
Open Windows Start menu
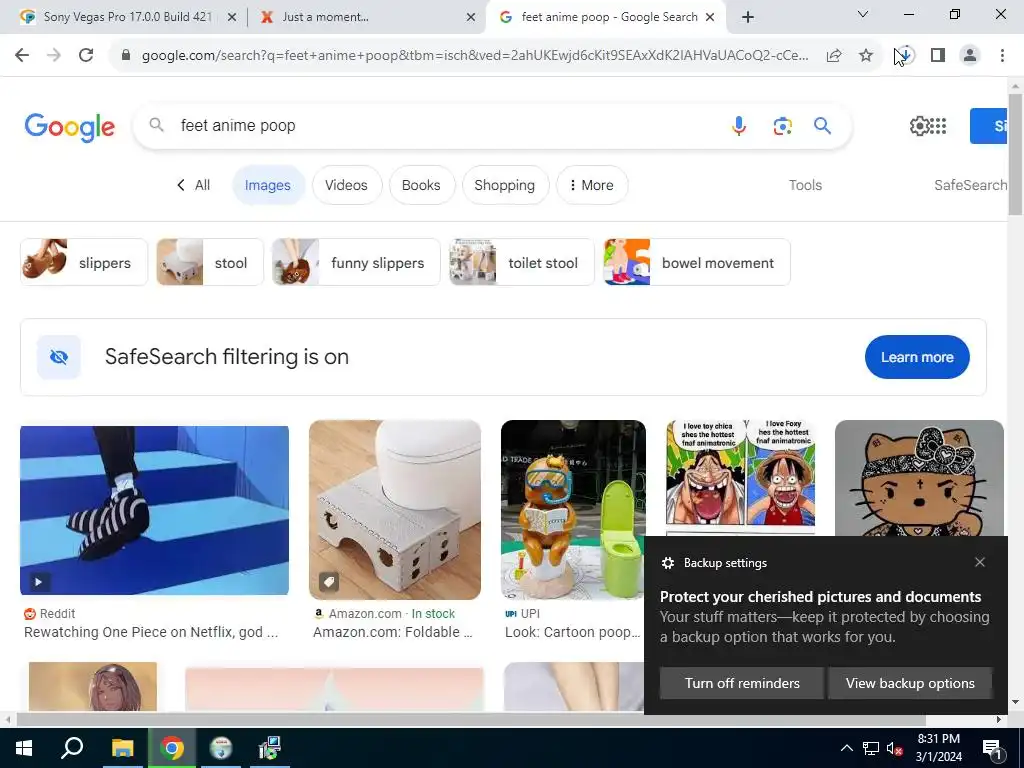click(24, 748)
